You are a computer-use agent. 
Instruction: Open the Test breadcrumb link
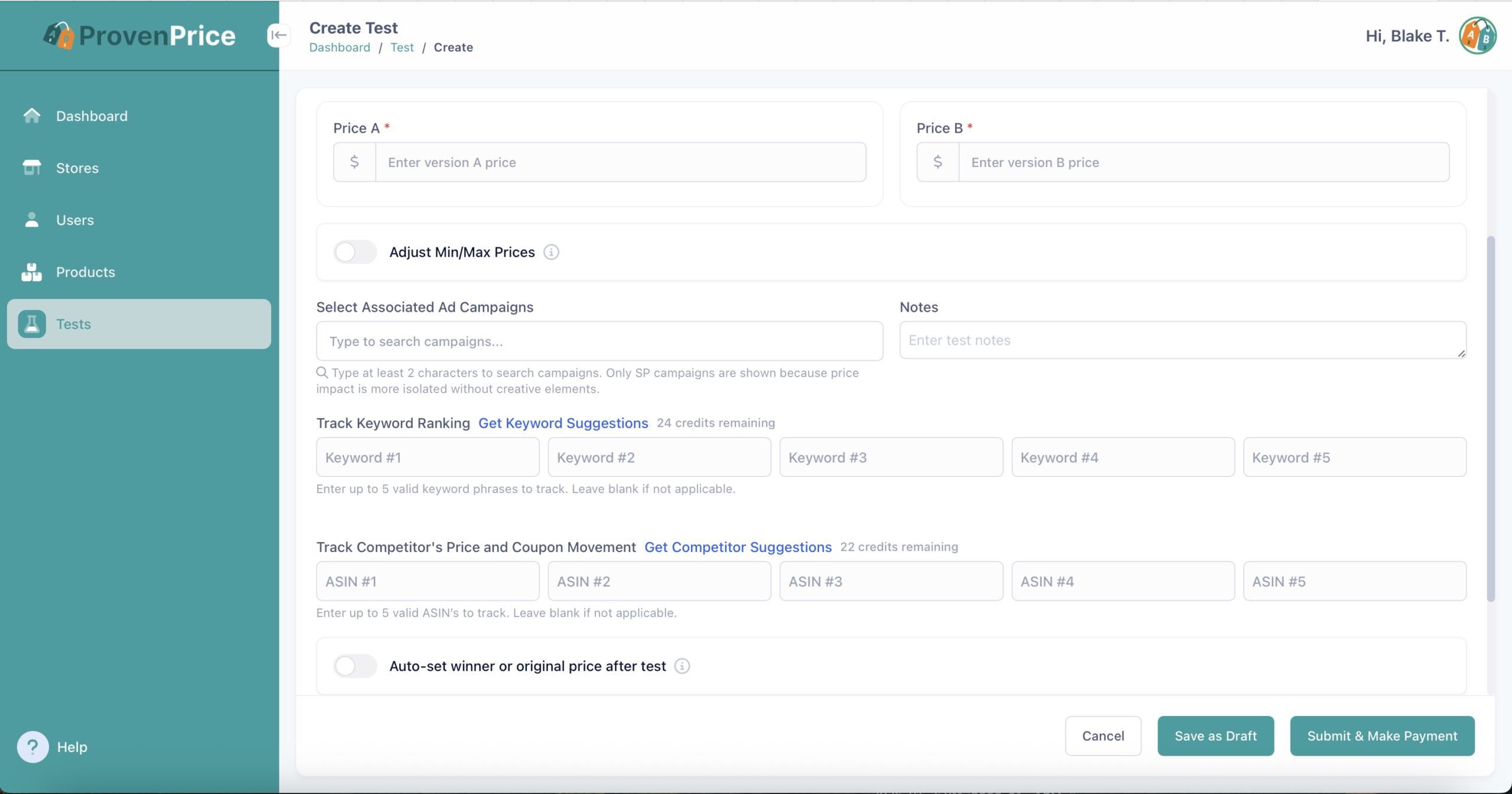(402, 47)
